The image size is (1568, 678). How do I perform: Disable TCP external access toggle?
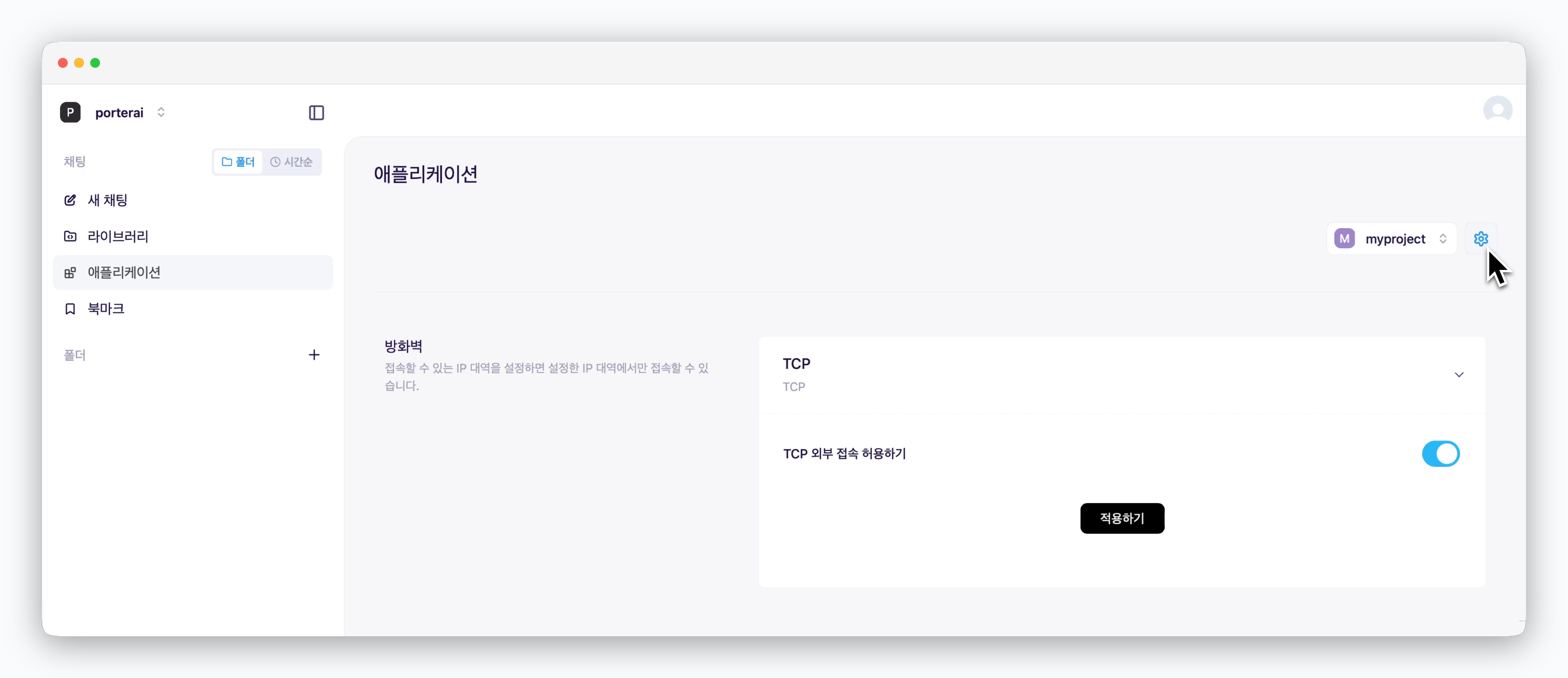point(1440,454)
